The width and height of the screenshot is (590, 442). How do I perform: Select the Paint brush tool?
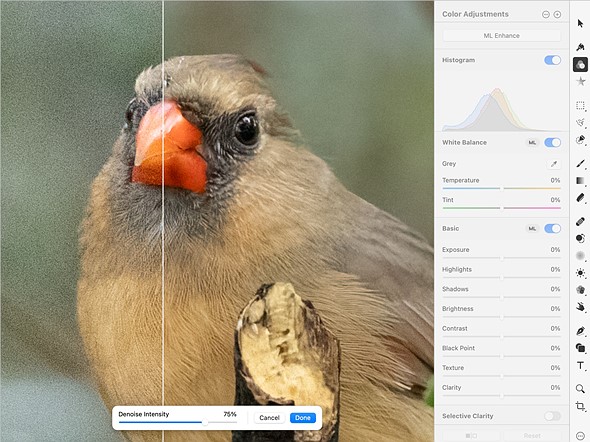[x=580, y=163]
